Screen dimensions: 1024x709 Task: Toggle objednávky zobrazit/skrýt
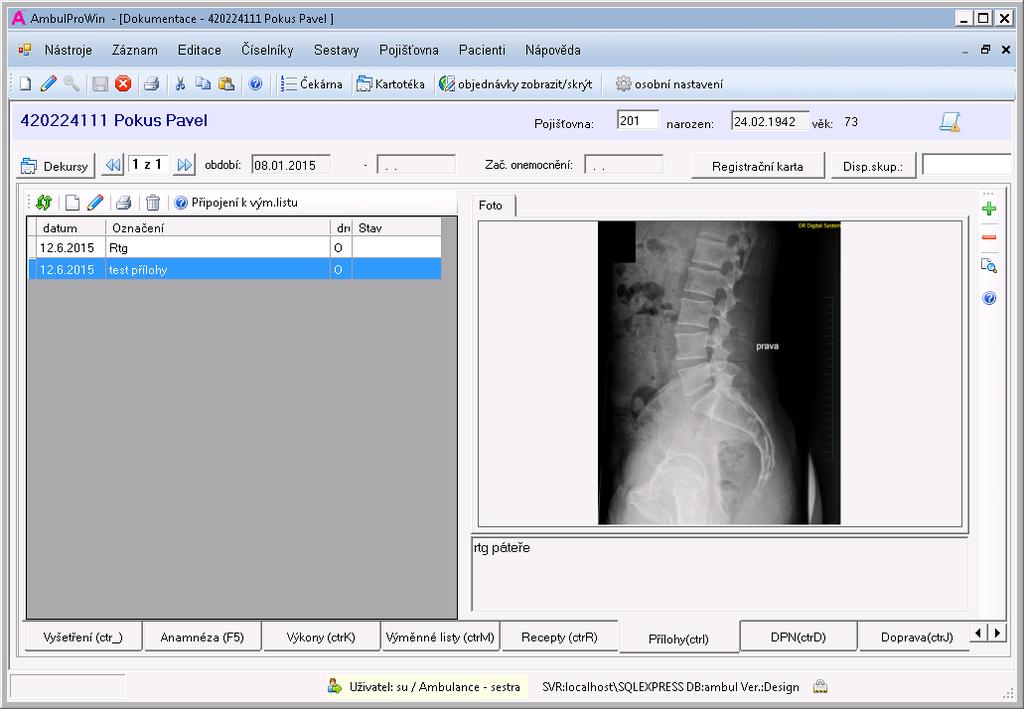[x=516, y=84]
